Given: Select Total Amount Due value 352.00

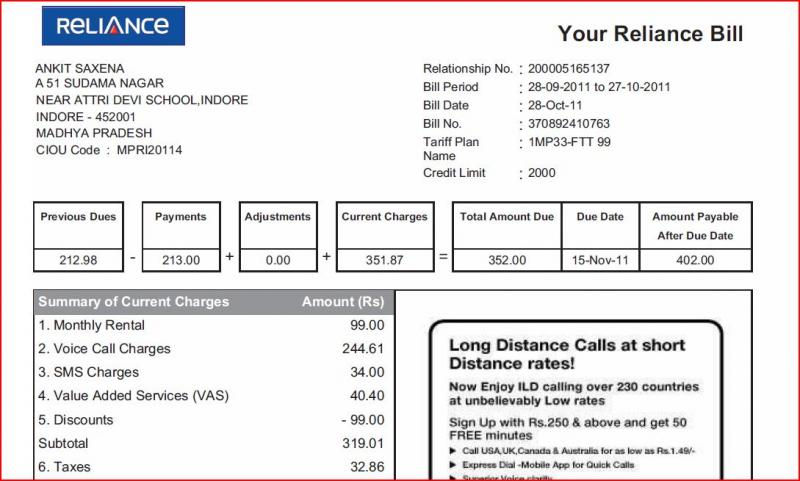Looking at the screenshot, I should [507, 260].
